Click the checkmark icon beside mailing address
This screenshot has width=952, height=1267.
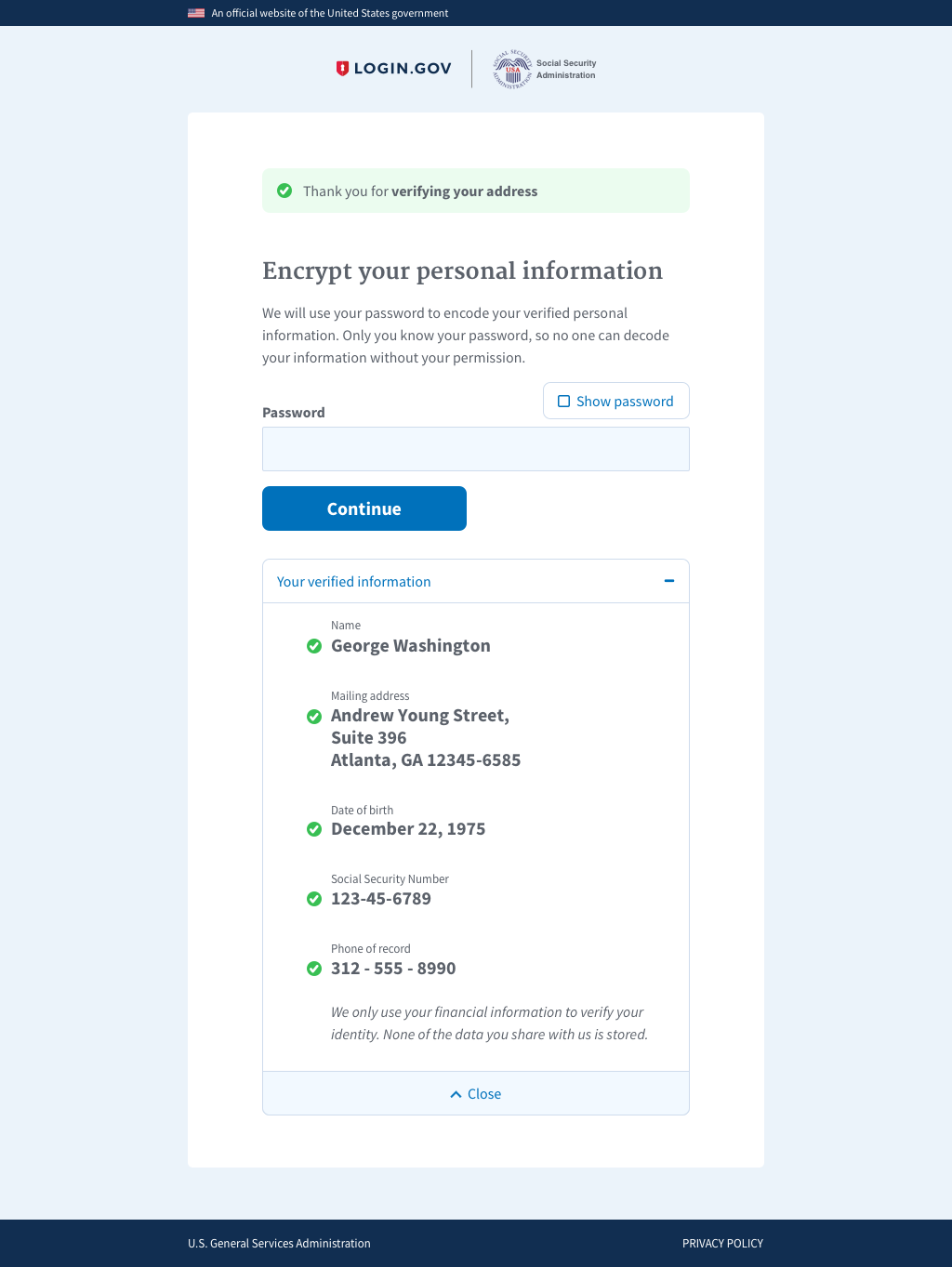(314, 717)
